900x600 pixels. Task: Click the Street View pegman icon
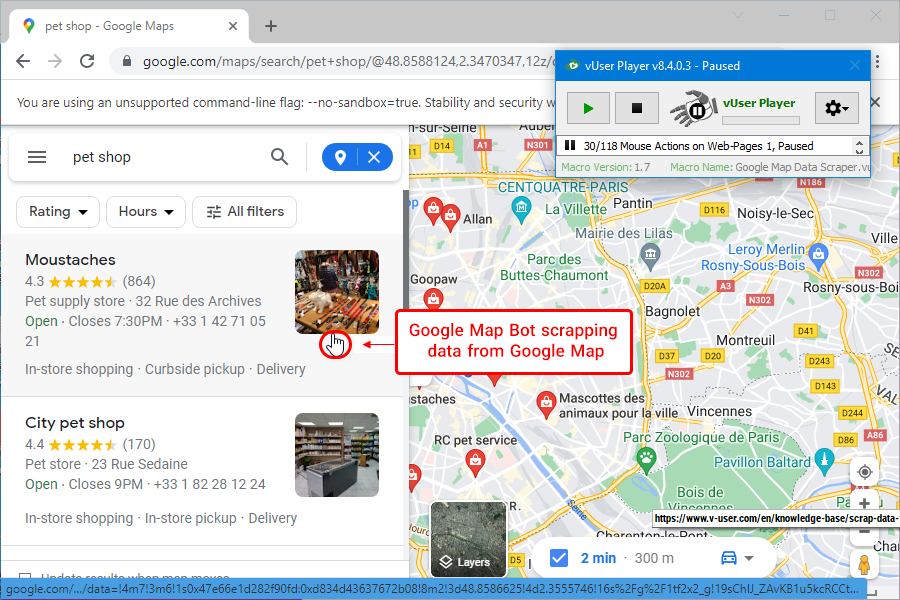864,564
